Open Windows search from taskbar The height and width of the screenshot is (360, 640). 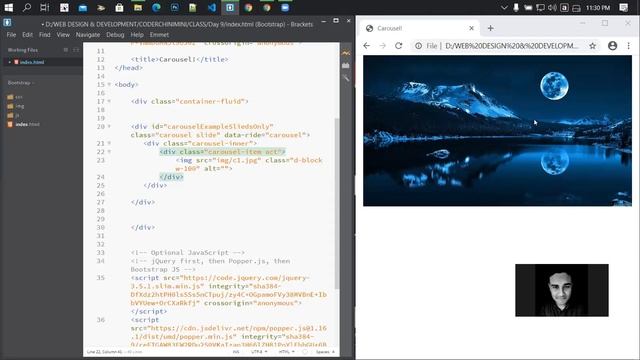click(27, 7)
